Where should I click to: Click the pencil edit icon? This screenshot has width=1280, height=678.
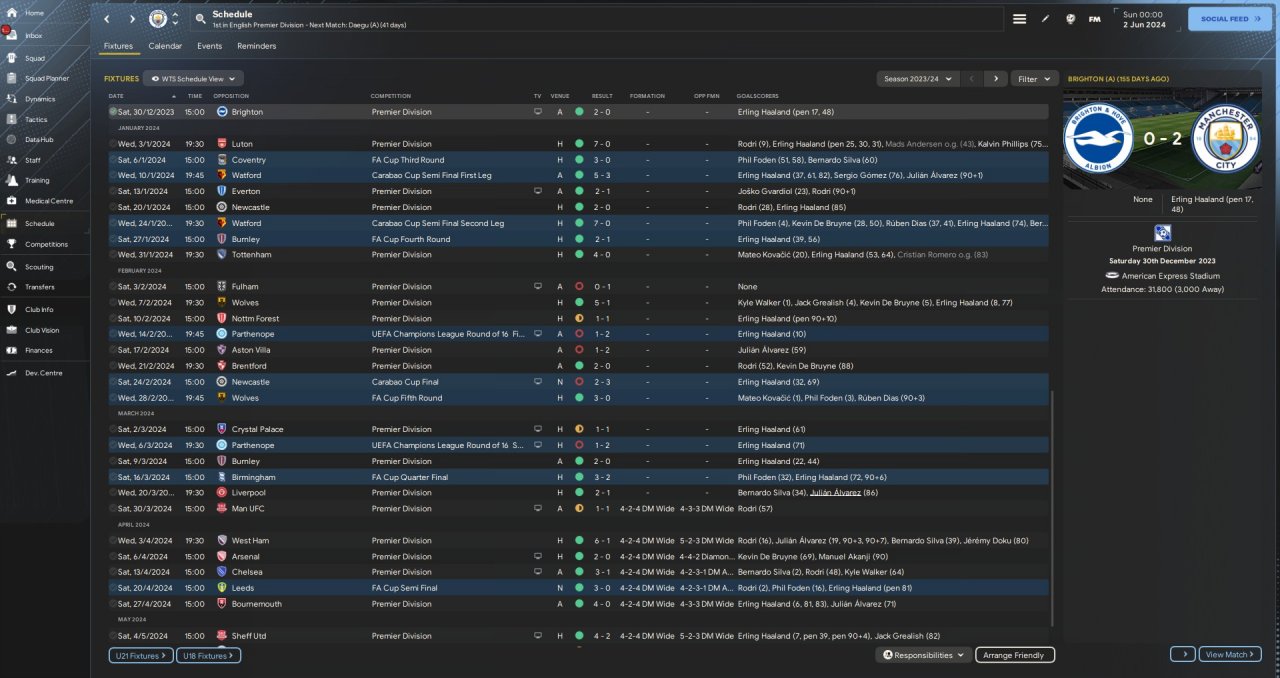[x=1046, y=19]
